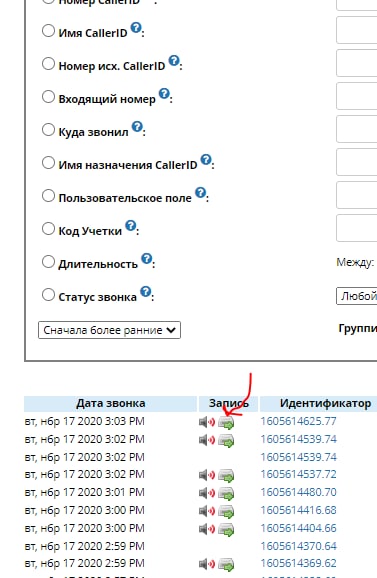Click the Дата звонка column header
The image size is (377, 578).
pos(111,404)
